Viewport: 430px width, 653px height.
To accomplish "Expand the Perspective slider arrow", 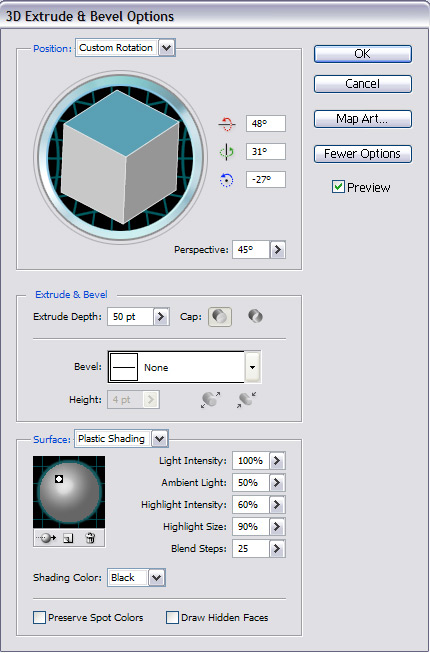I will pos(278,250).
